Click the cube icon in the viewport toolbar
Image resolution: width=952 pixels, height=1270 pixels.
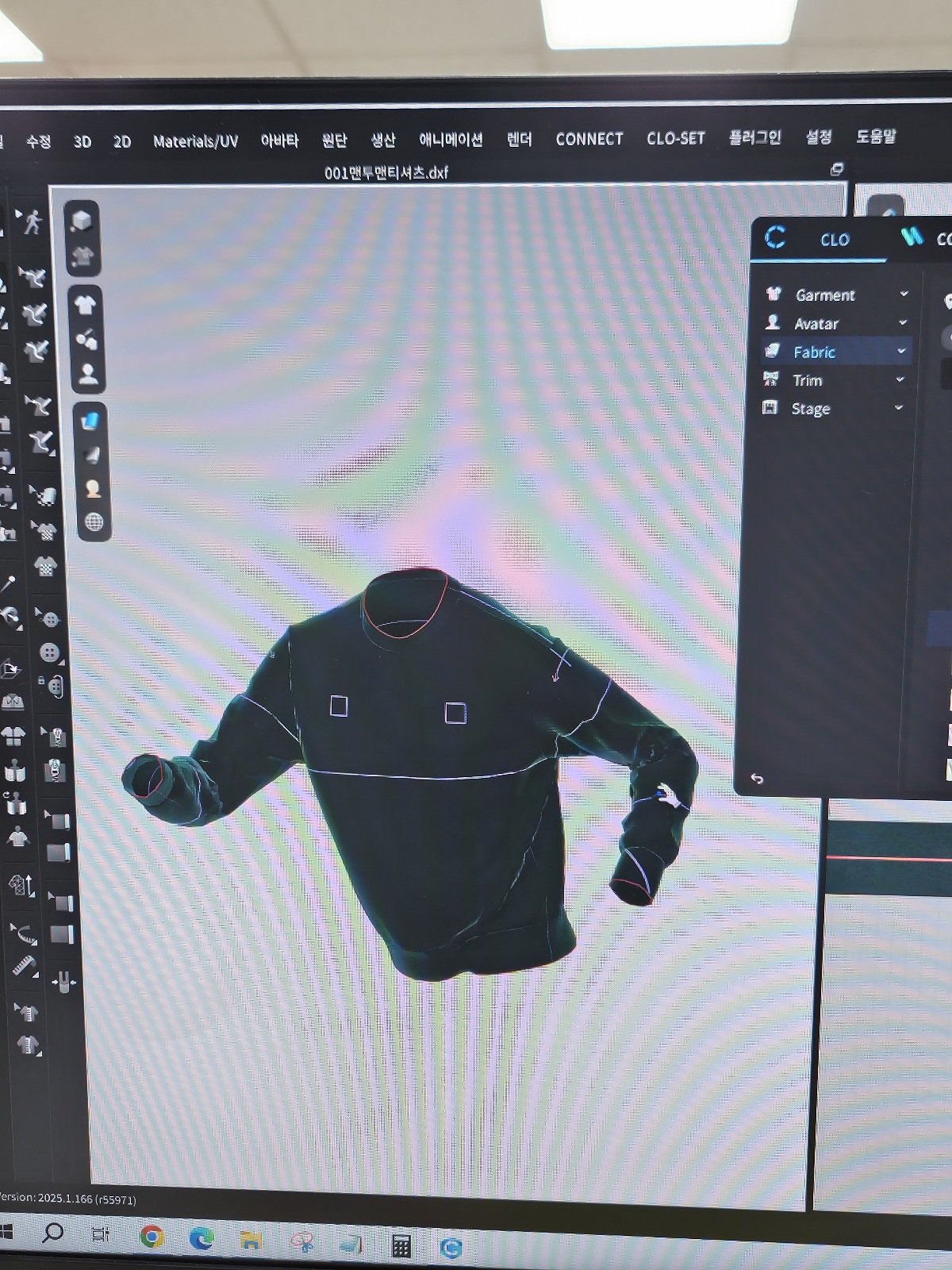(81, 221)
